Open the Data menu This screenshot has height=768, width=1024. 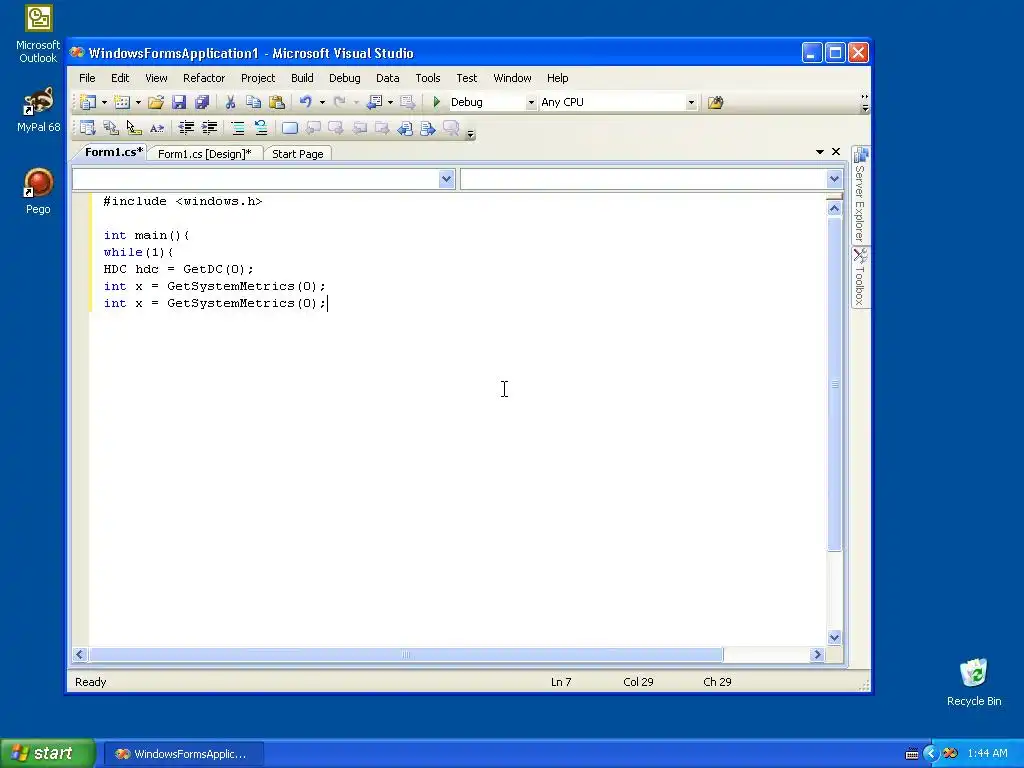point(387,78)
